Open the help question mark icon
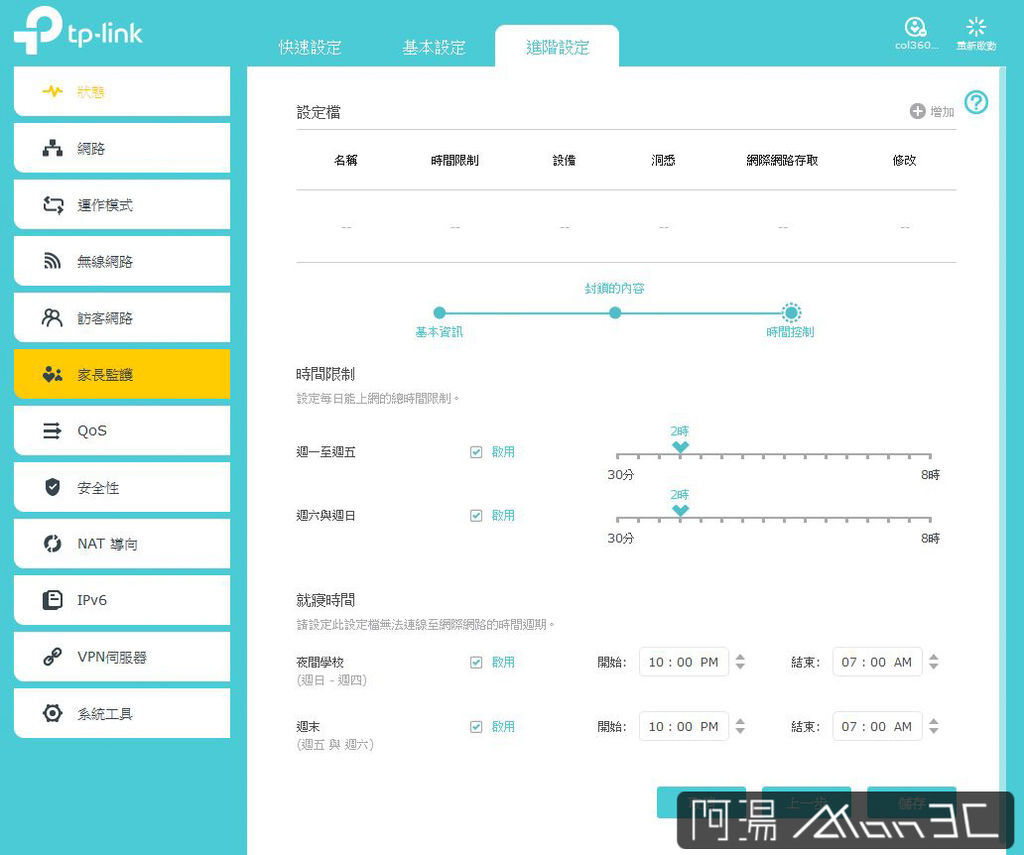1024x855 pixels. pyautogui.click(x=976, y=103)
